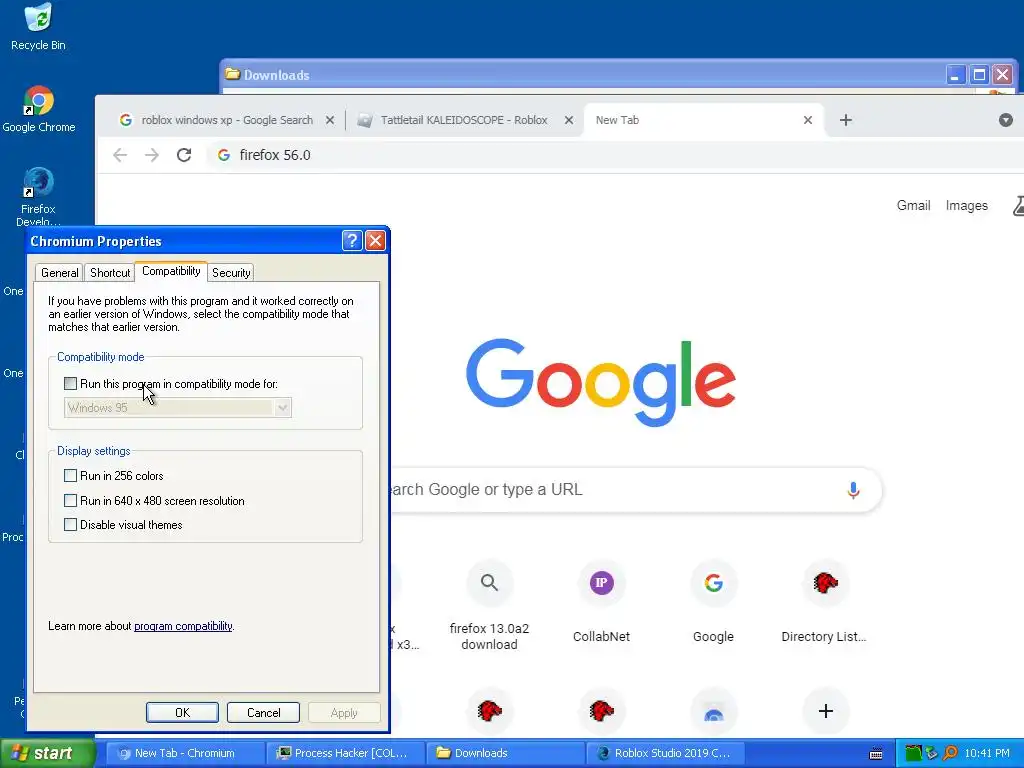Click the Apply button
The image size is (1024, 768).
coord(344,712)
